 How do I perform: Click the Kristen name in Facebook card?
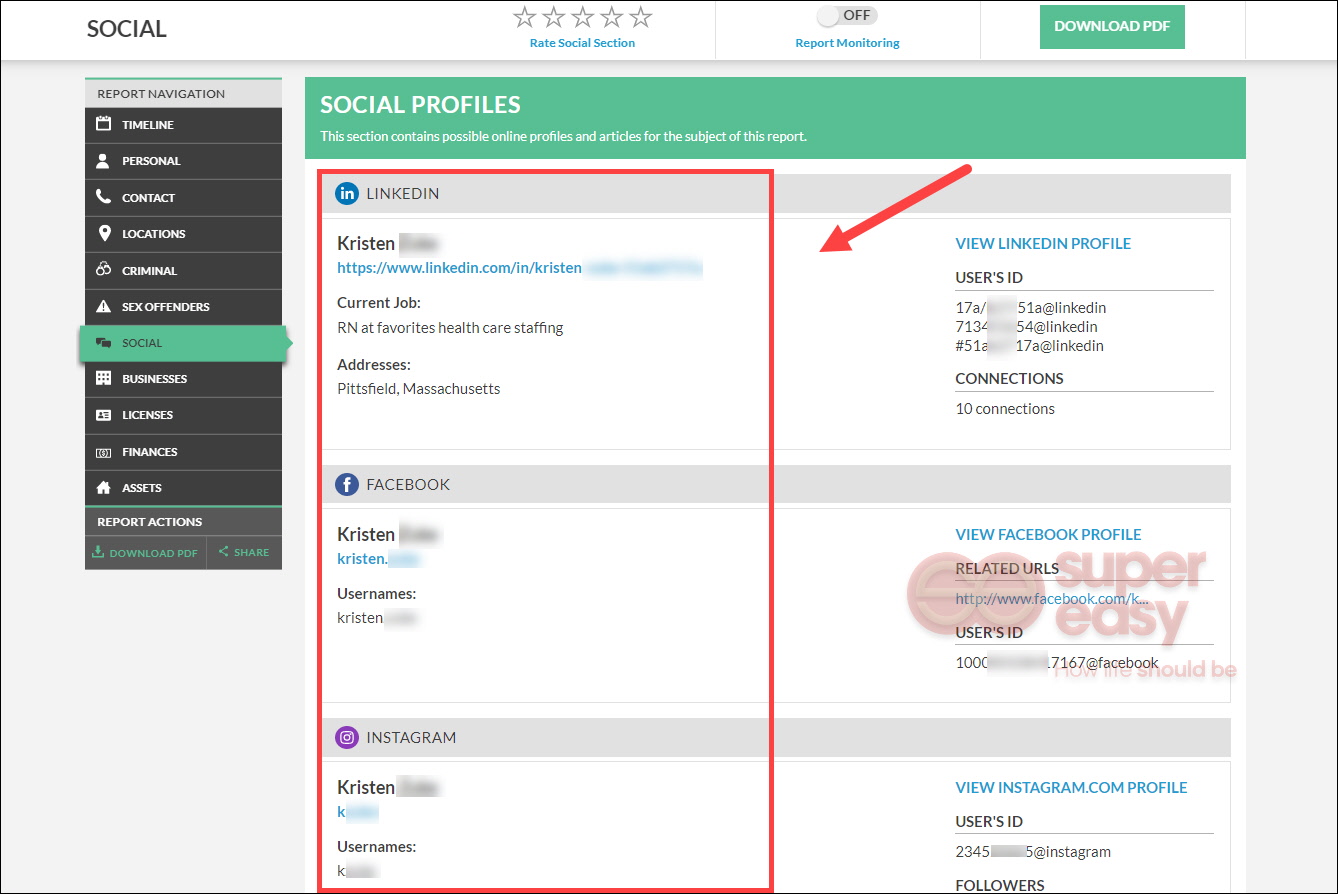(389, 534)
